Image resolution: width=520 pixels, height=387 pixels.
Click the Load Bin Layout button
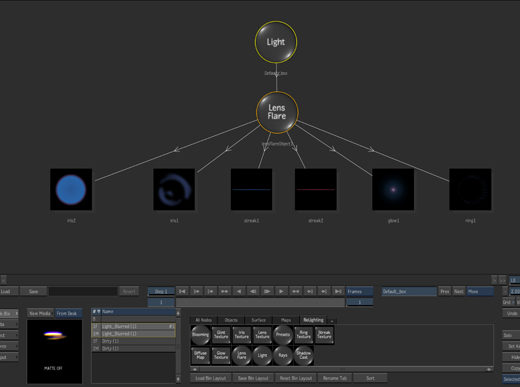click(x=211, y=378)
